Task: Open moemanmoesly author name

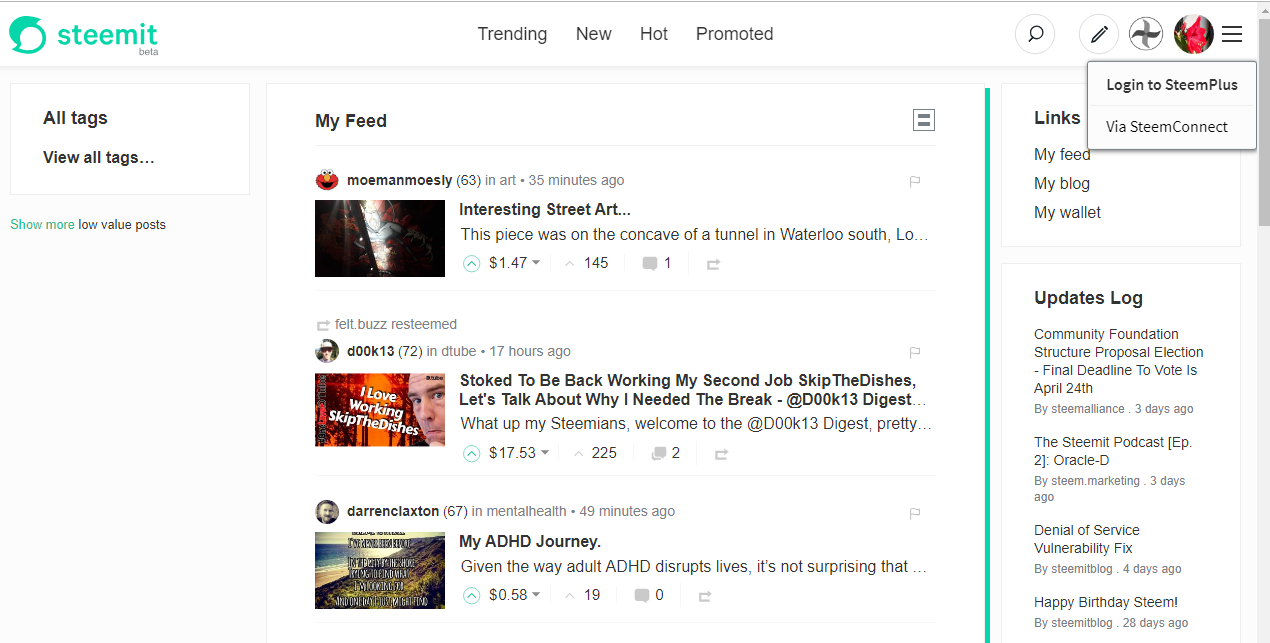Action: [399, 180]
